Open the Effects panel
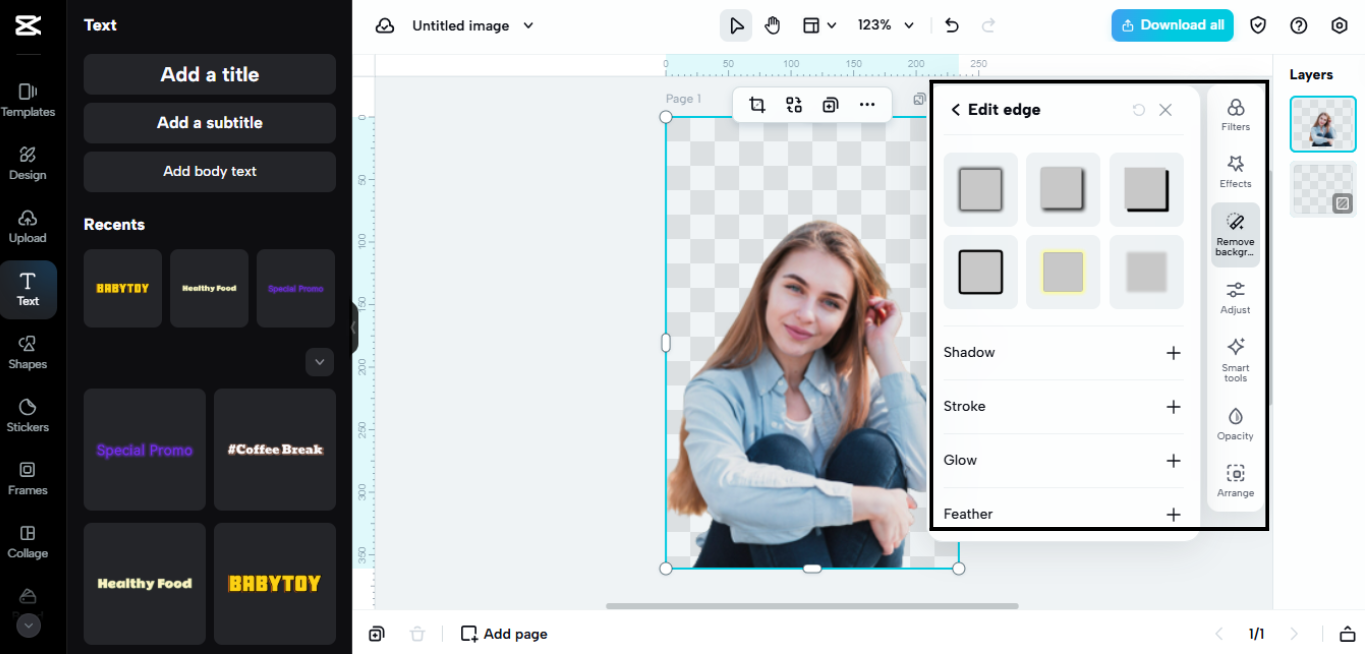This screenshot has width=1365, height=654. [1235, 172]
